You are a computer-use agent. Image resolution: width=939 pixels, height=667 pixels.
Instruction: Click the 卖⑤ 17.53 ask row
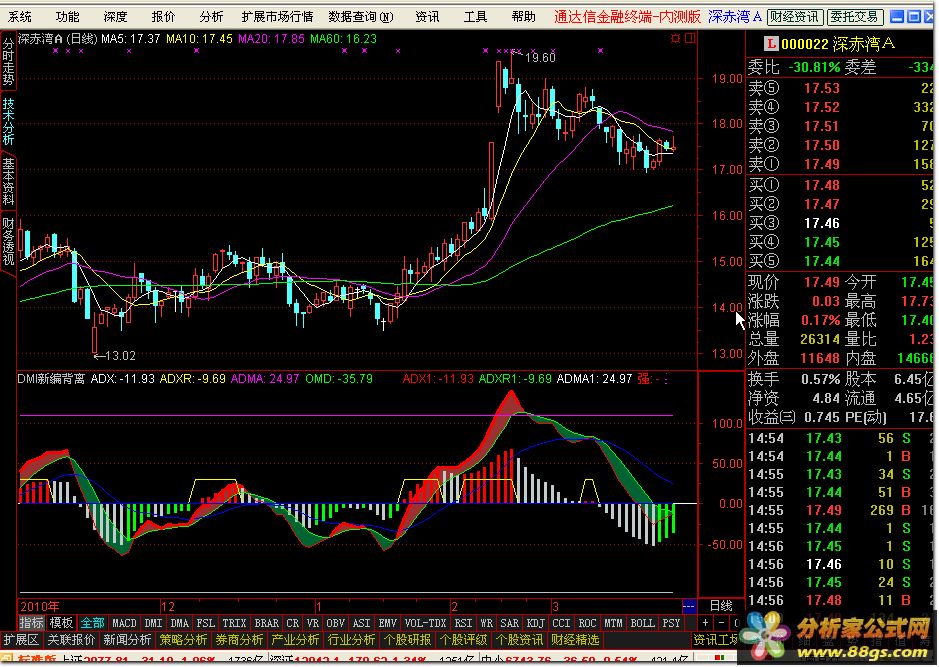click(840, 88)
